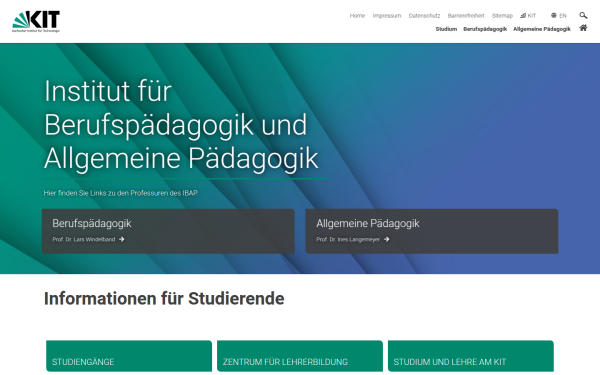Open the Allgemeine Pädagogik card
The image size is (600, 375).
432,231
